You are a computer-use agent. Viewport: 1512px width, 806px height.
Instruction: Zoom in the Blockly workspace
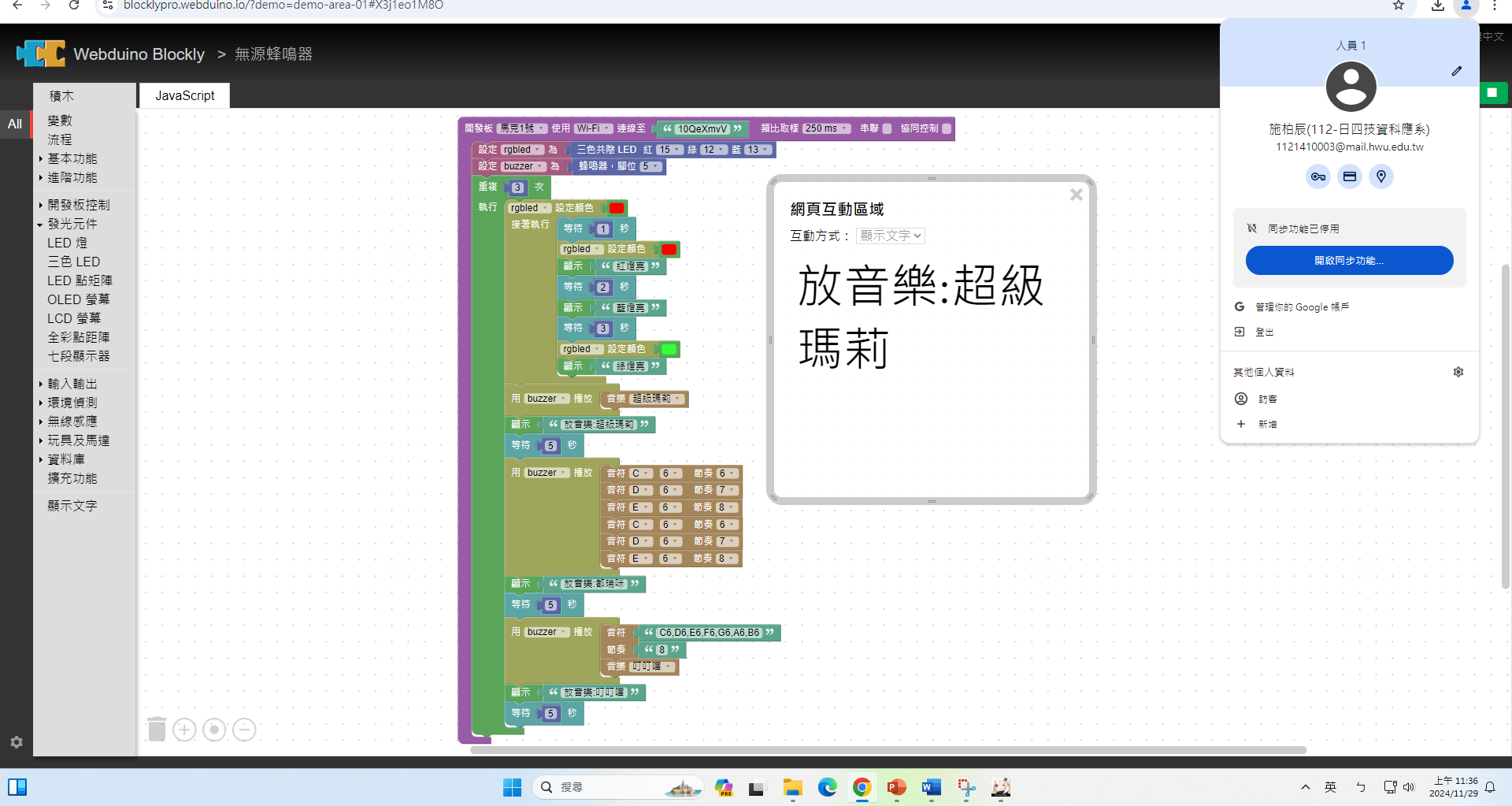pos(184,730)
